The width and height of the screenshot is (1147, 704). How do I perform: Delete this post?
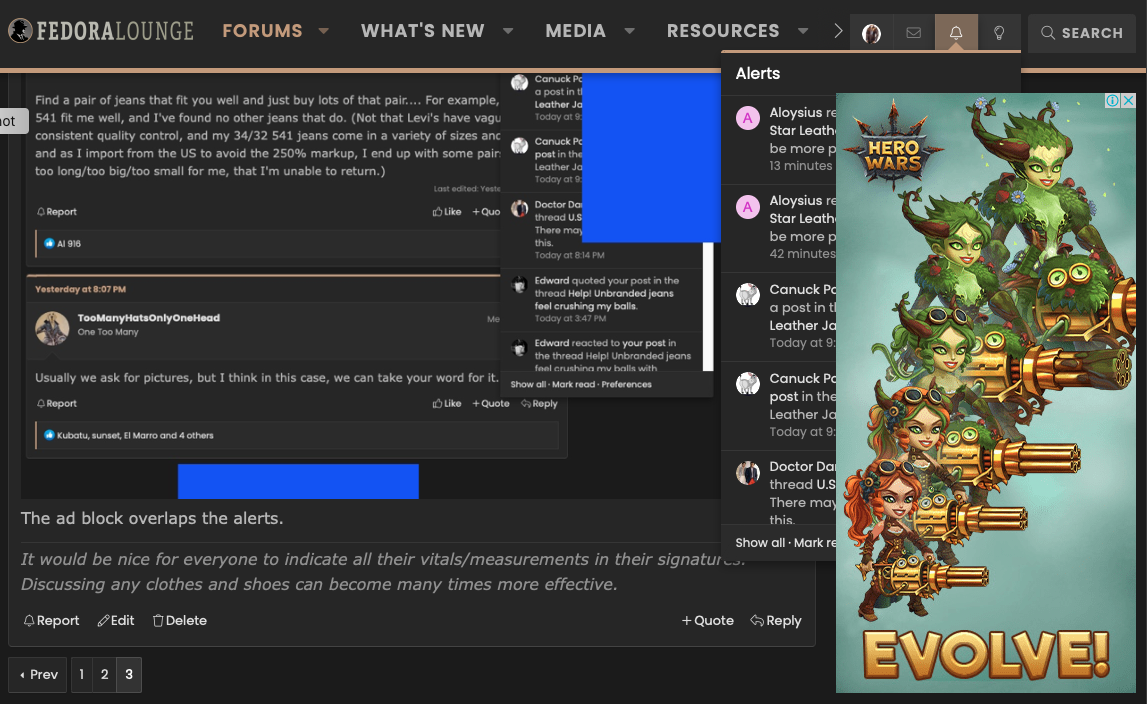tap(180, 621)
